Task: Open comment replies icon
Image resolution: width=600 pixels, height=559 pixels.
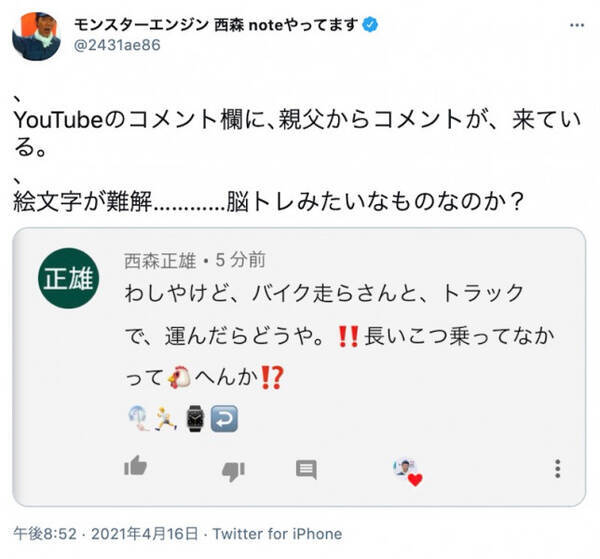Action: coord(307,468)
